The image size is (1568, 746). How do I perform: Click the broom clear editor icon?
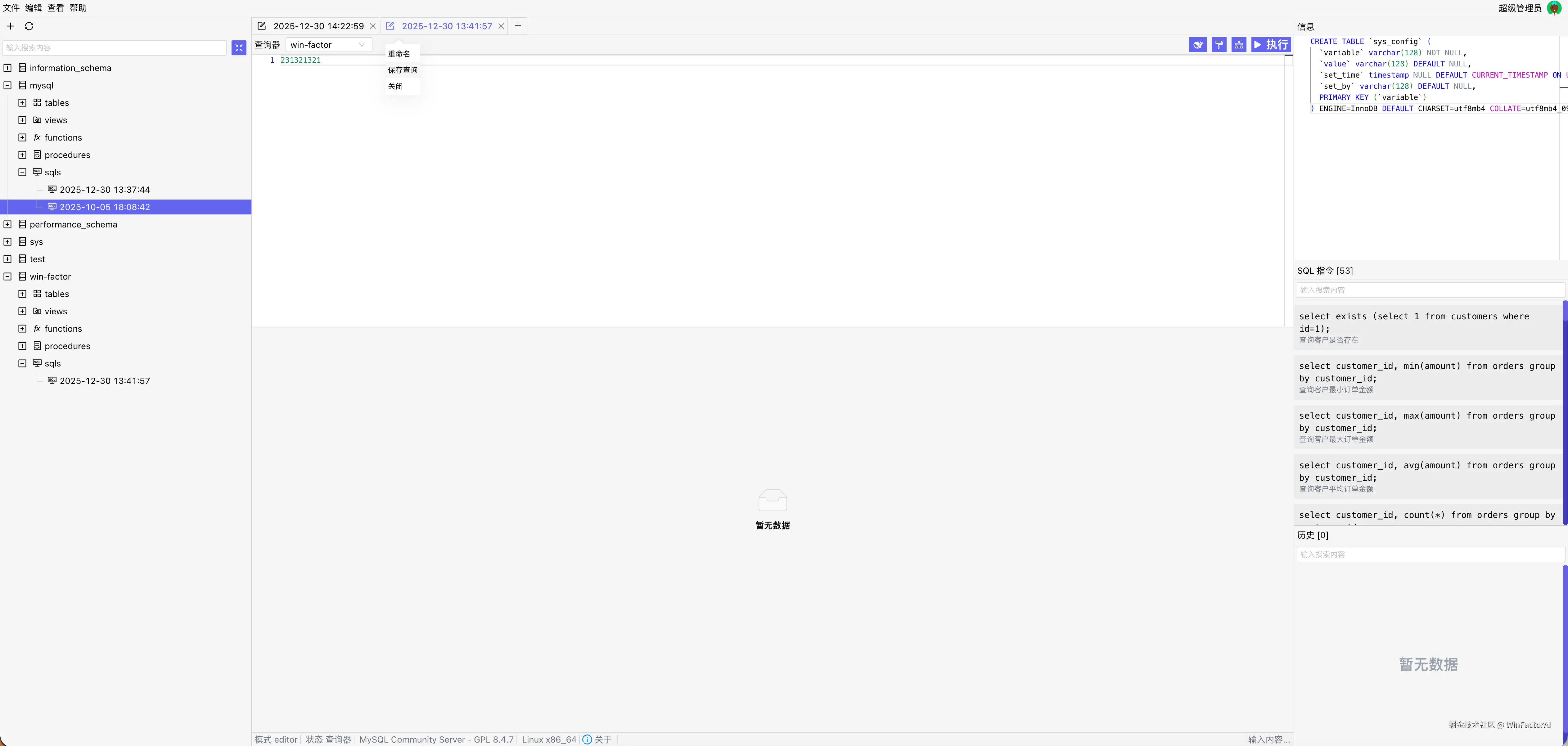[x=1239, y=45]
